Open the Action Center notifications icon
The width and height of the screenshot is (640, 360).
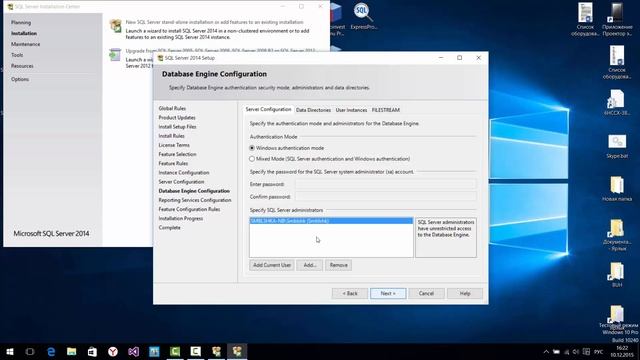[587, 351]
